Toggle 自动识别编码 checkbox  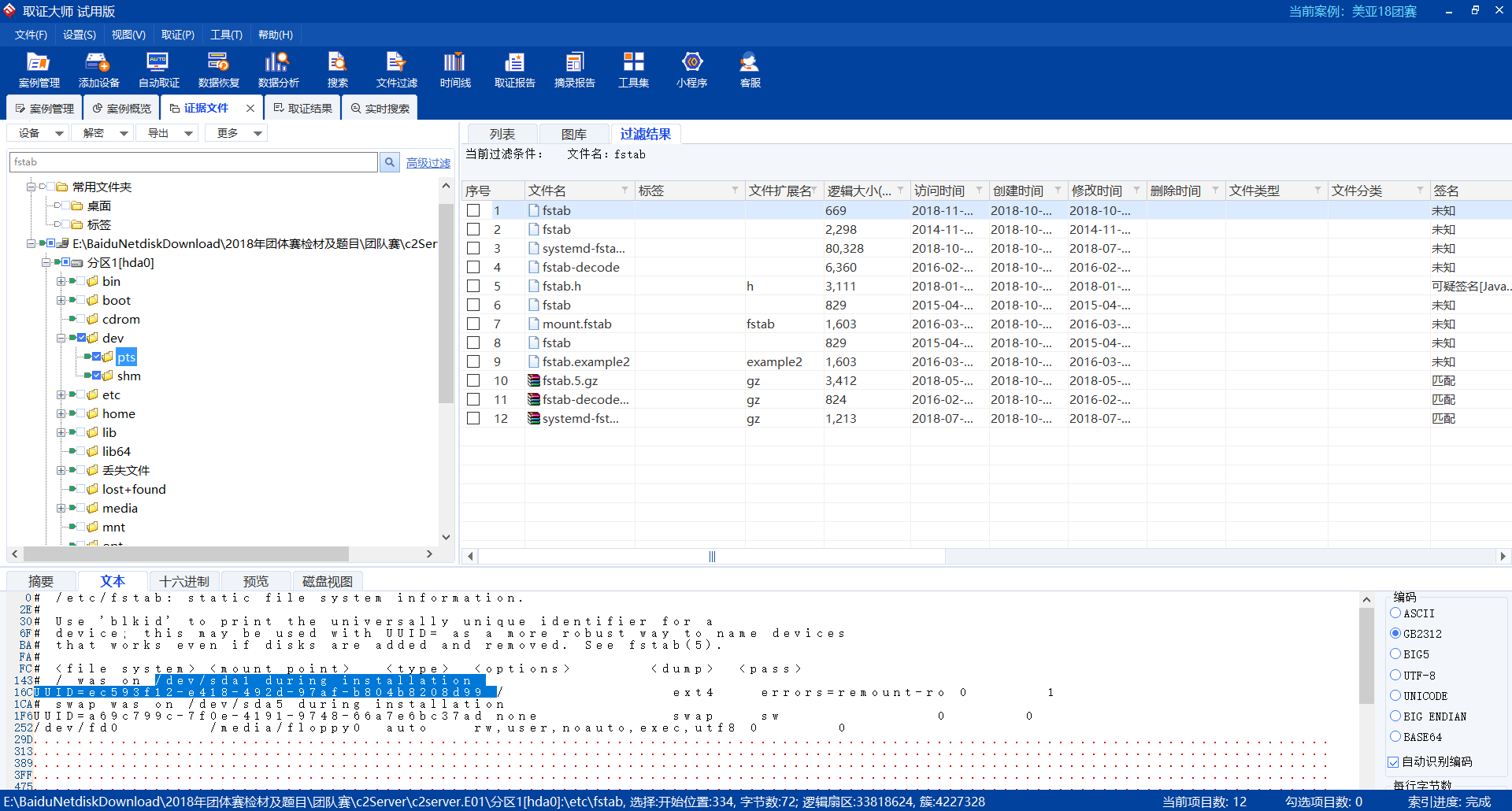coord(1393,762)
